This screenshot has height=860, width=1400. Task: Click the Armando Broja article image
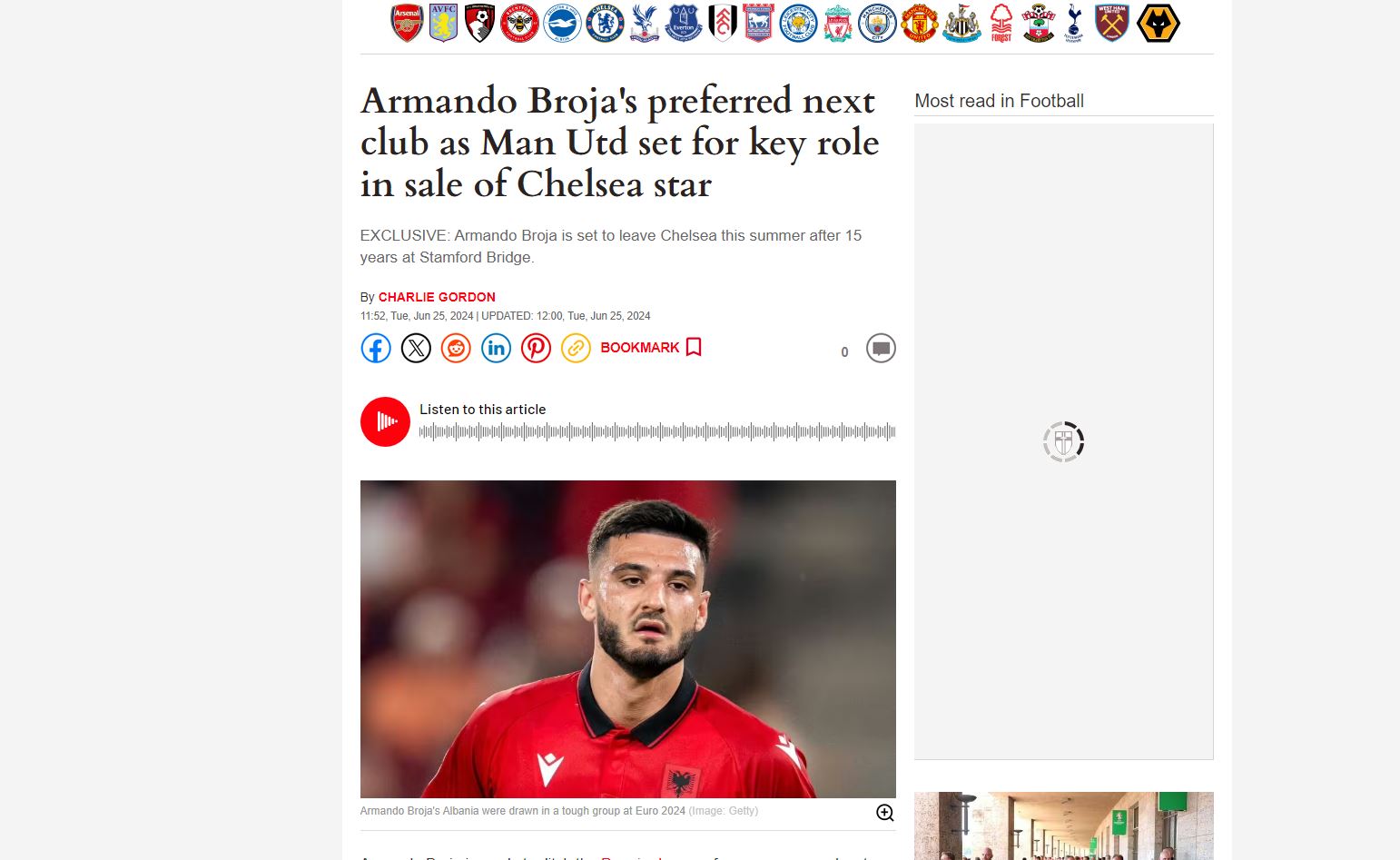627,639
